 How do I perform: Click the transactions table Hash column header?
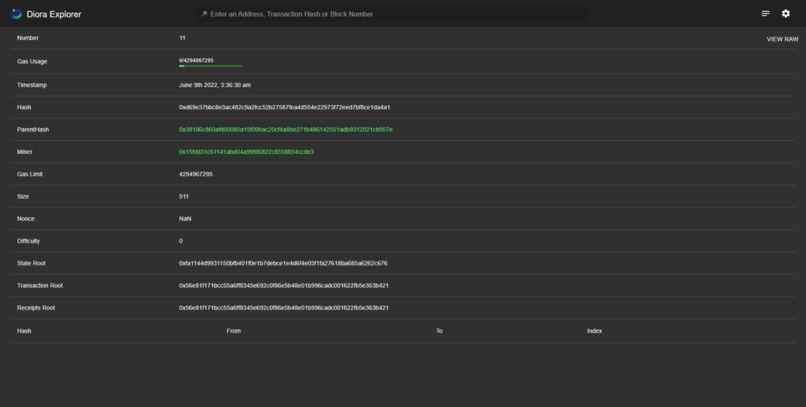[24, 330]
